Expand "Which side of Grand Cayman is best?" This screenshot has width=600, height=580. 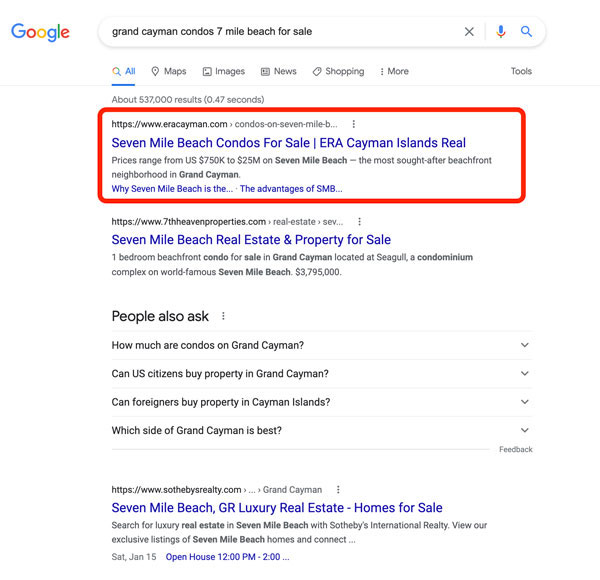tap(322, 430)
